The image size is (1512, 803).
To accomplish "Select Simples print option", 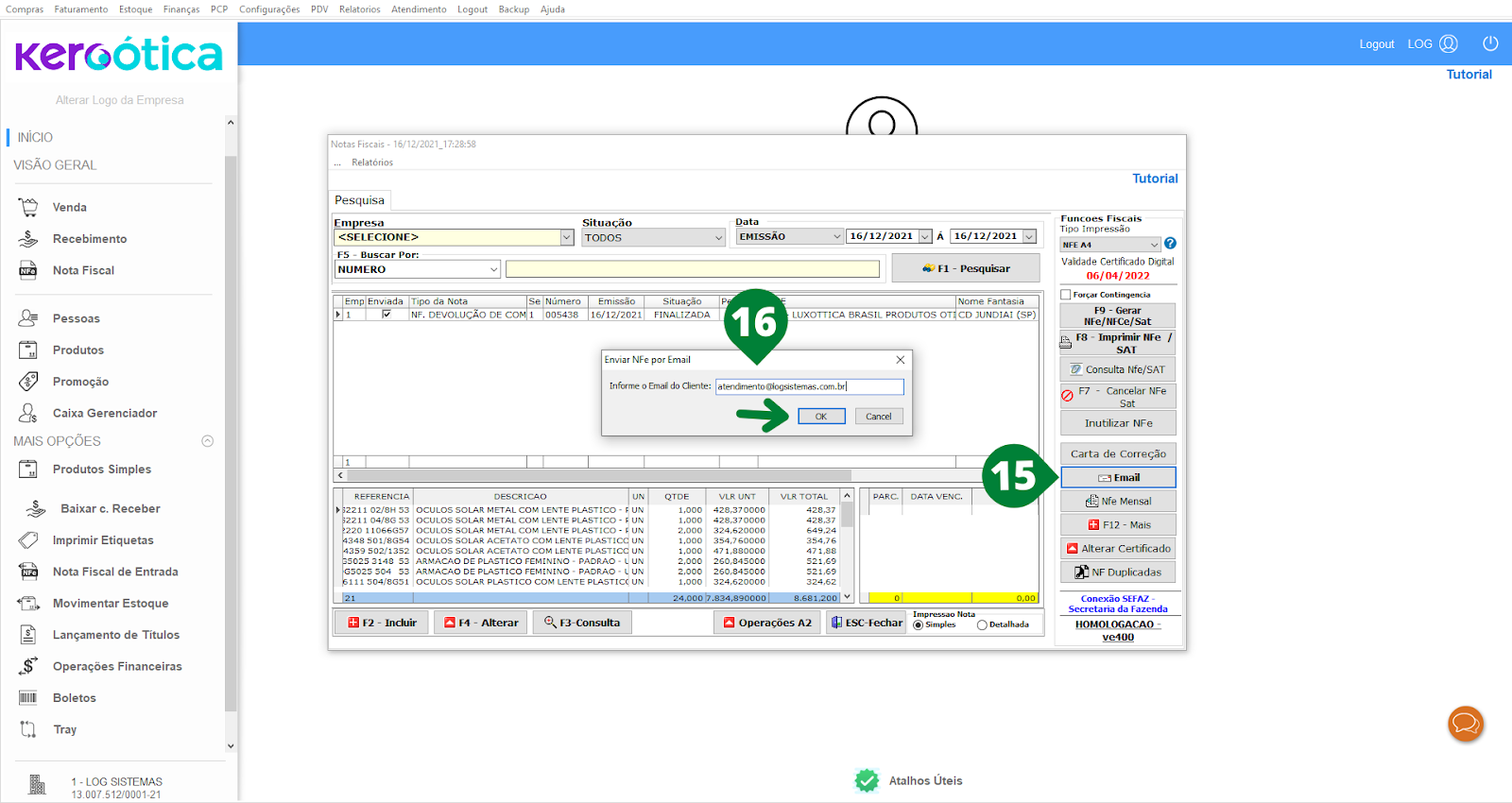I will coord(918,625).
